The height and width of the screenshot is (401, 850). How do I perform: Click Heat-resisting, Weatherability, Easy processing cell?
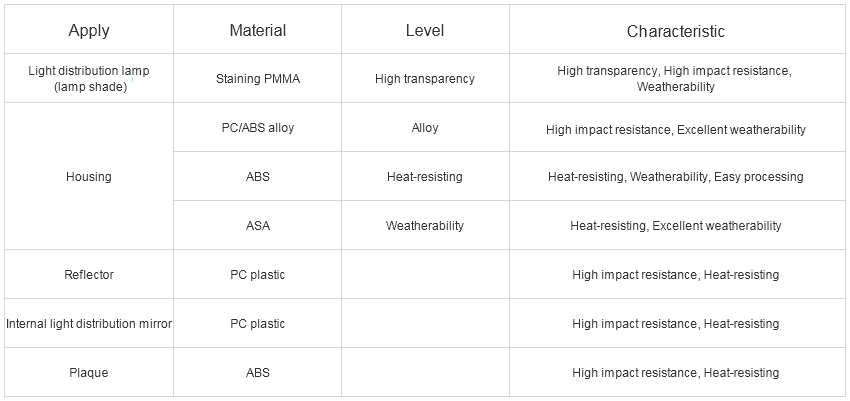675,177
